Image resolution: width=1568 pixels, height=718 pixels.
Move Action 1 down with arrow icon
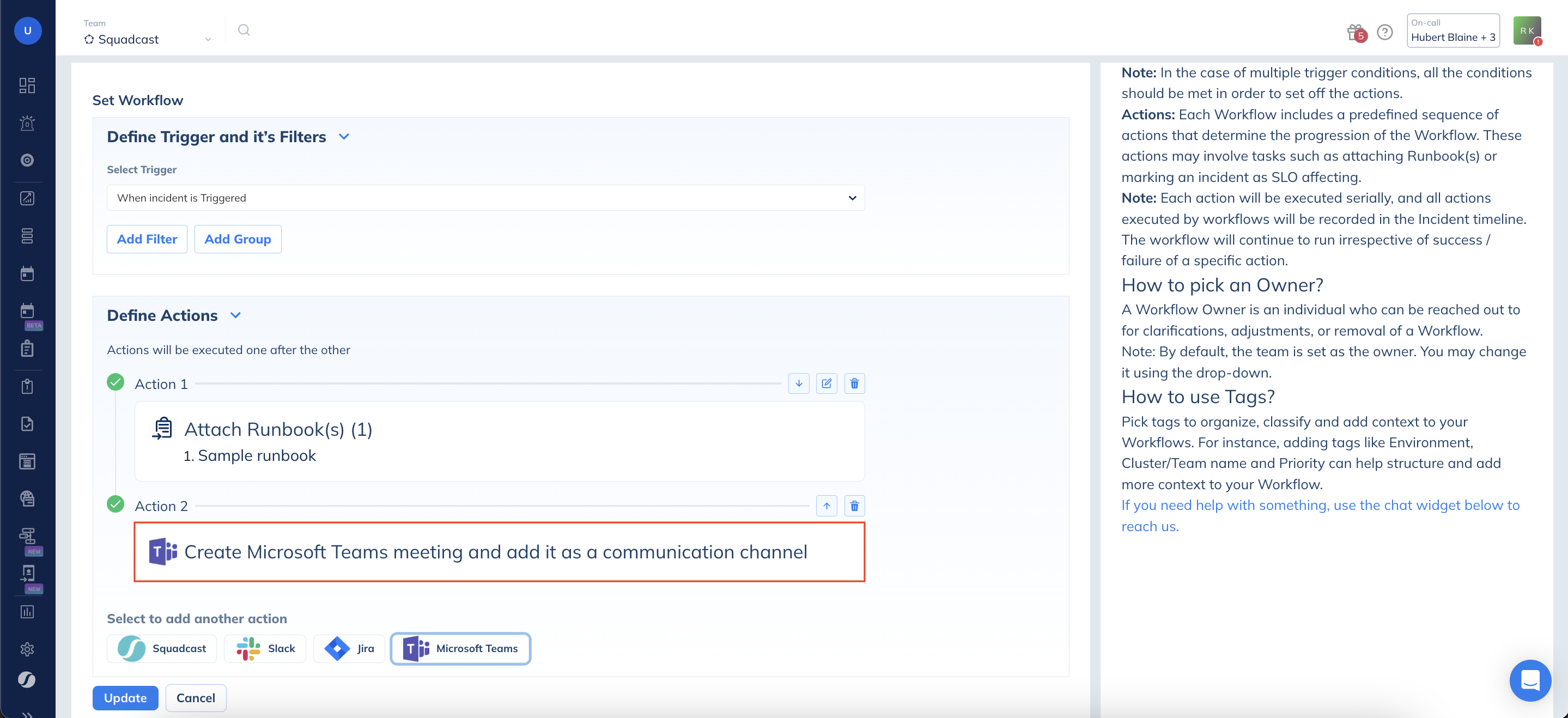click(x=798, y=384)
